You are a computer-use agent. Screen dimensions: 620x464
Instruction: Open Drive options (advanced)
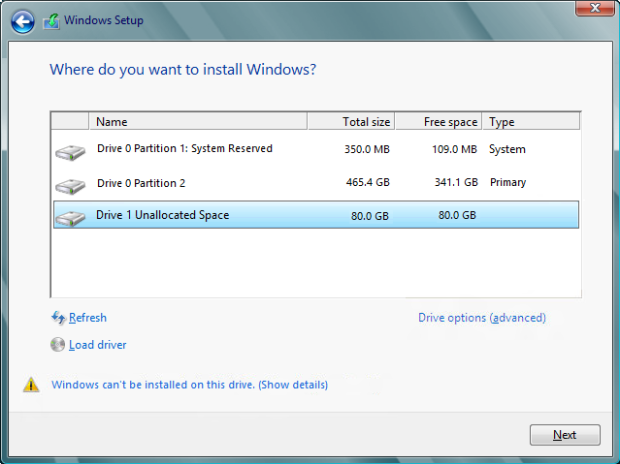click(482, 318)
